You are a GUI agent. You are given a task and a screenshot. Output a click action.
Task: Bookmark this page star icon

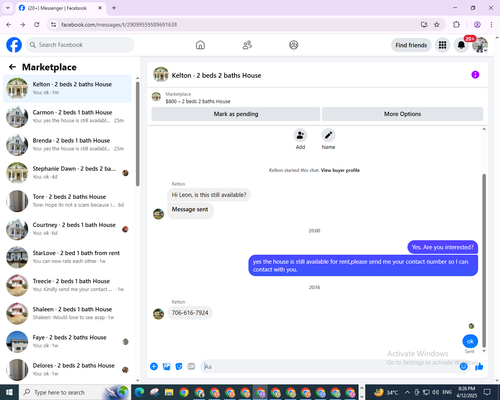(437, 25)
